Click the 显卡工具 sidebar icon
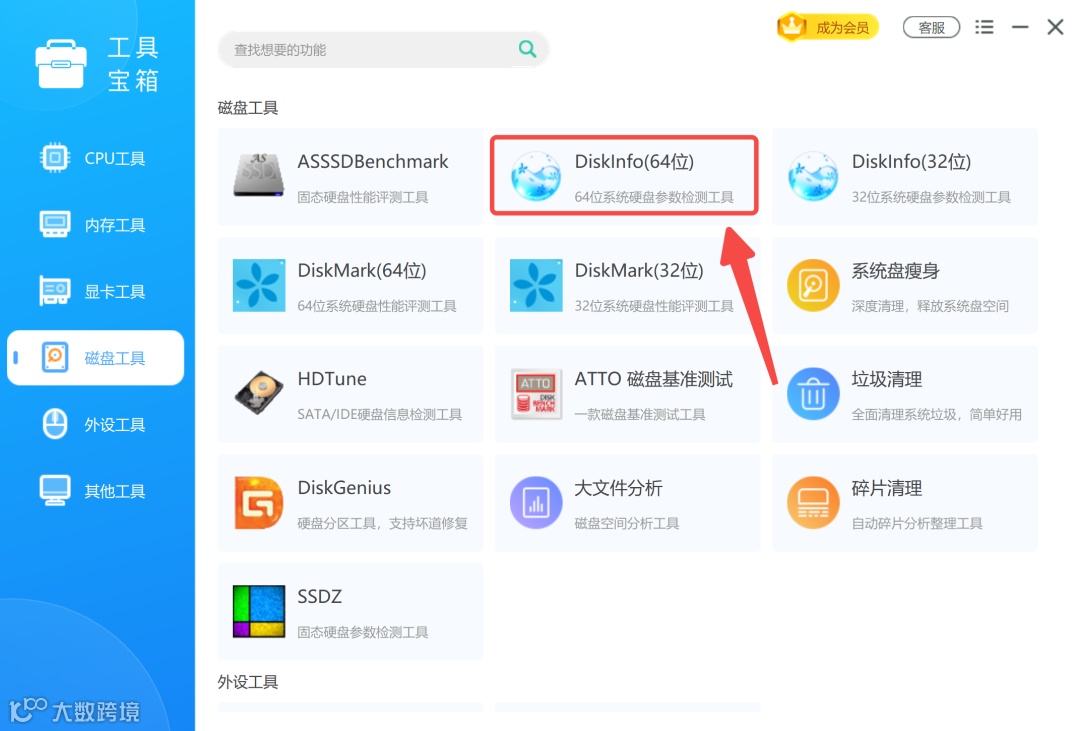Image resolution: width=1080 pixels, height=731 pixels. tap(54, 291)
